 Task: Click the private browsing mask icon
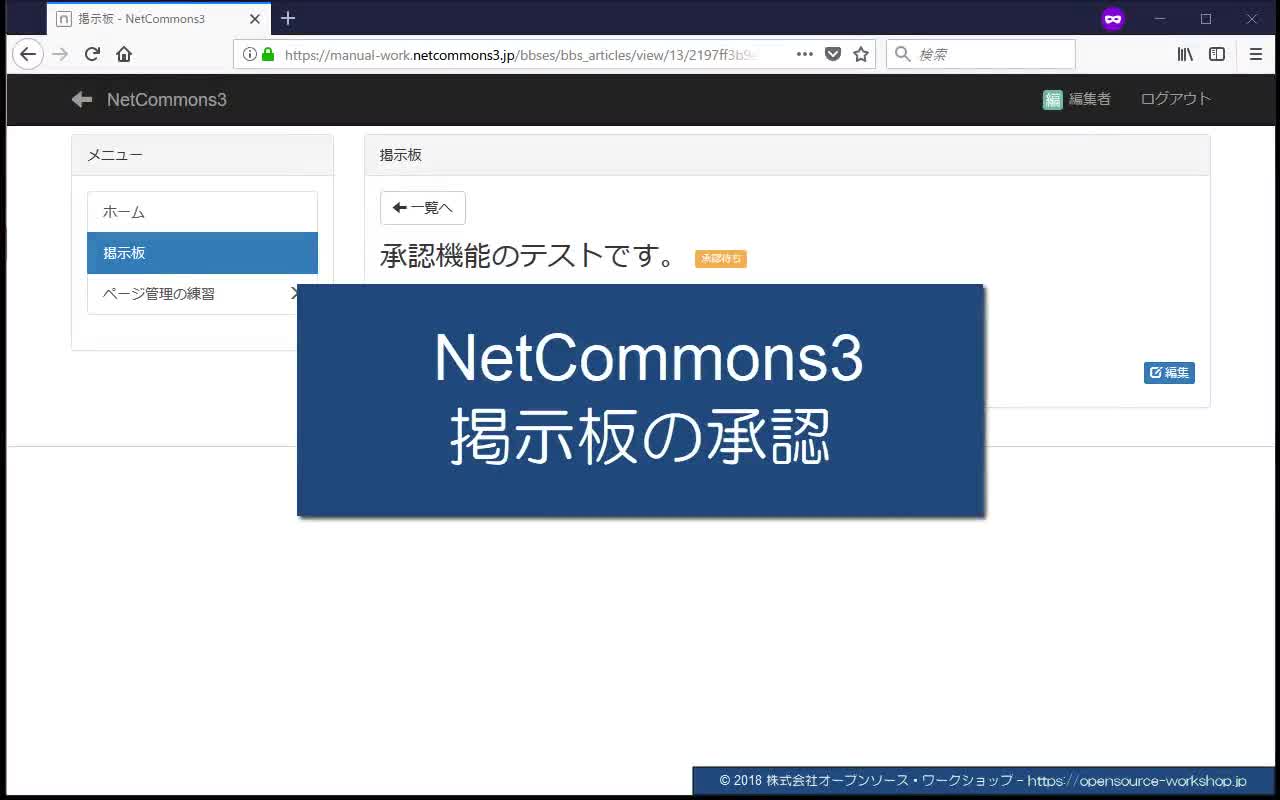(x=1113, y=19)
